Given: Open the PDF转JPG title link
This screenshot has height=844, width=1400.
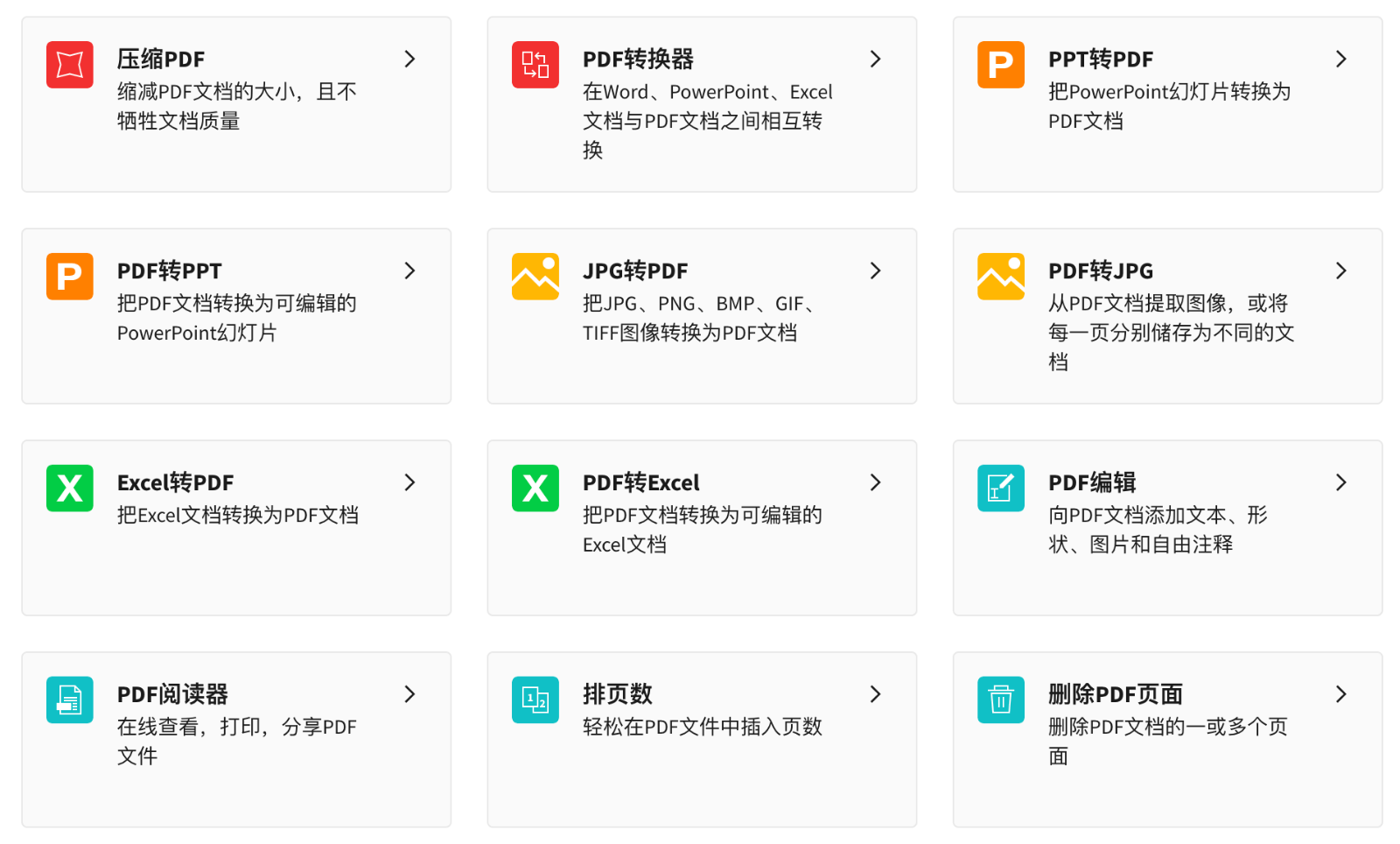Looking at the screenshot, I should (1101, 271).
